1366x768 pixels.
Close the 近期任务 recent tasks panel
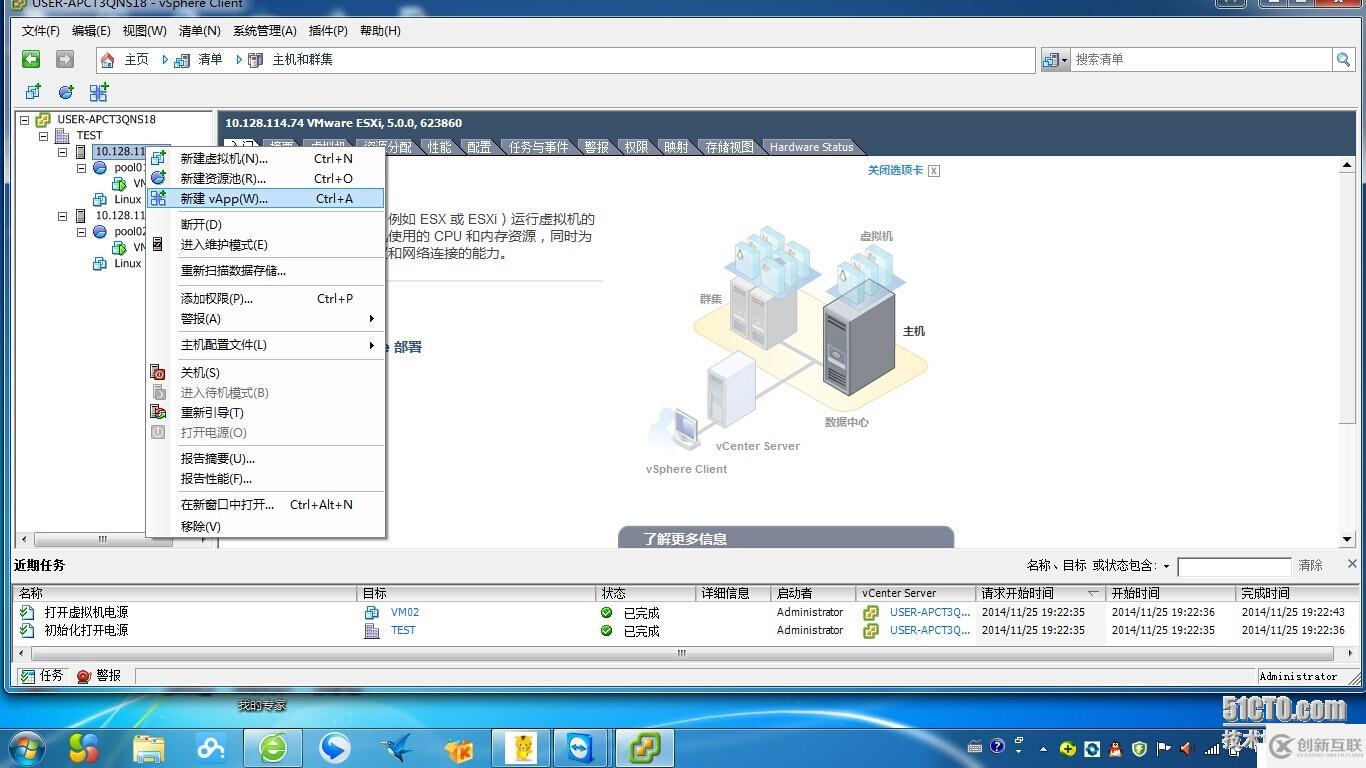click(1352, 564)
